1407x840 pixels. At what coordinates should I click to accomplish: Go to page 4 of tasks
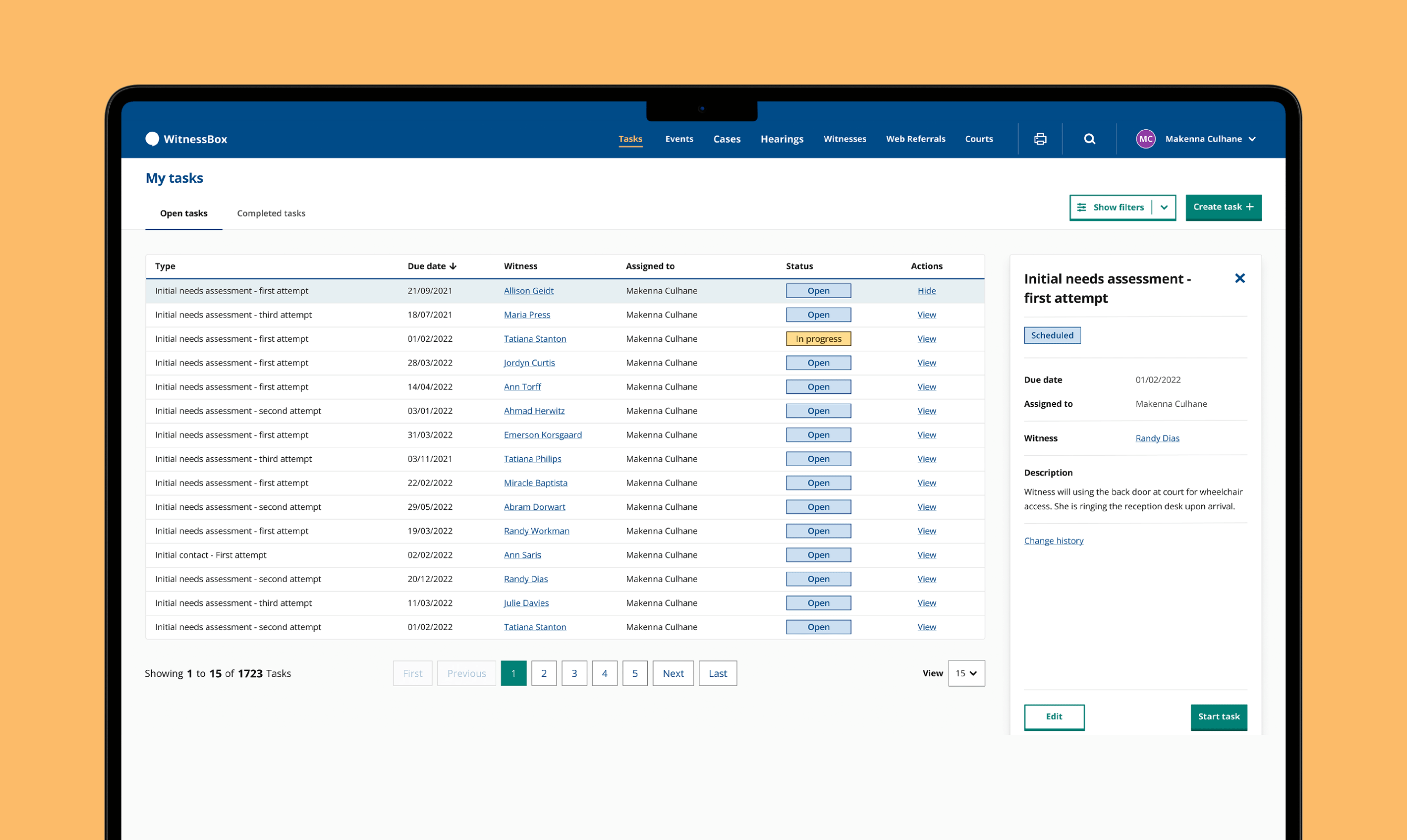604,673
